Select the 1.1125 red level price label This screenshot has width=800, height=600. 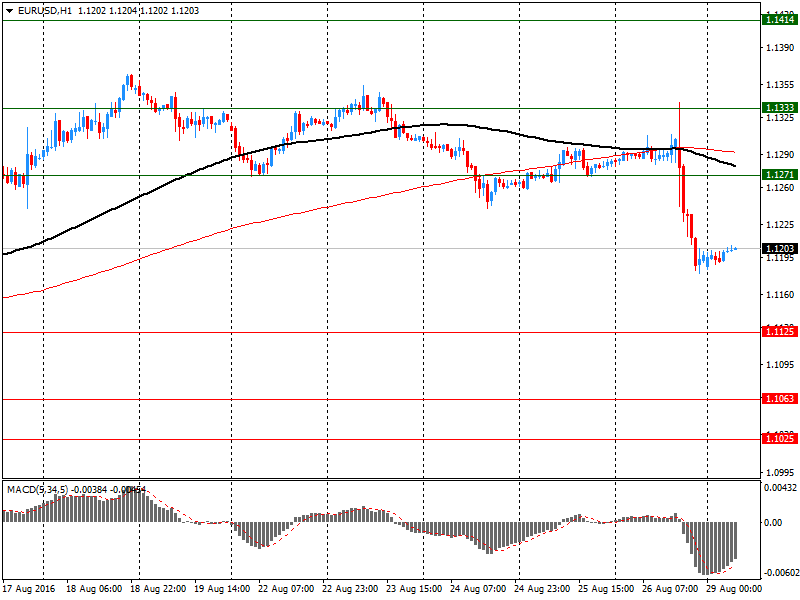(x=779, y=332)
